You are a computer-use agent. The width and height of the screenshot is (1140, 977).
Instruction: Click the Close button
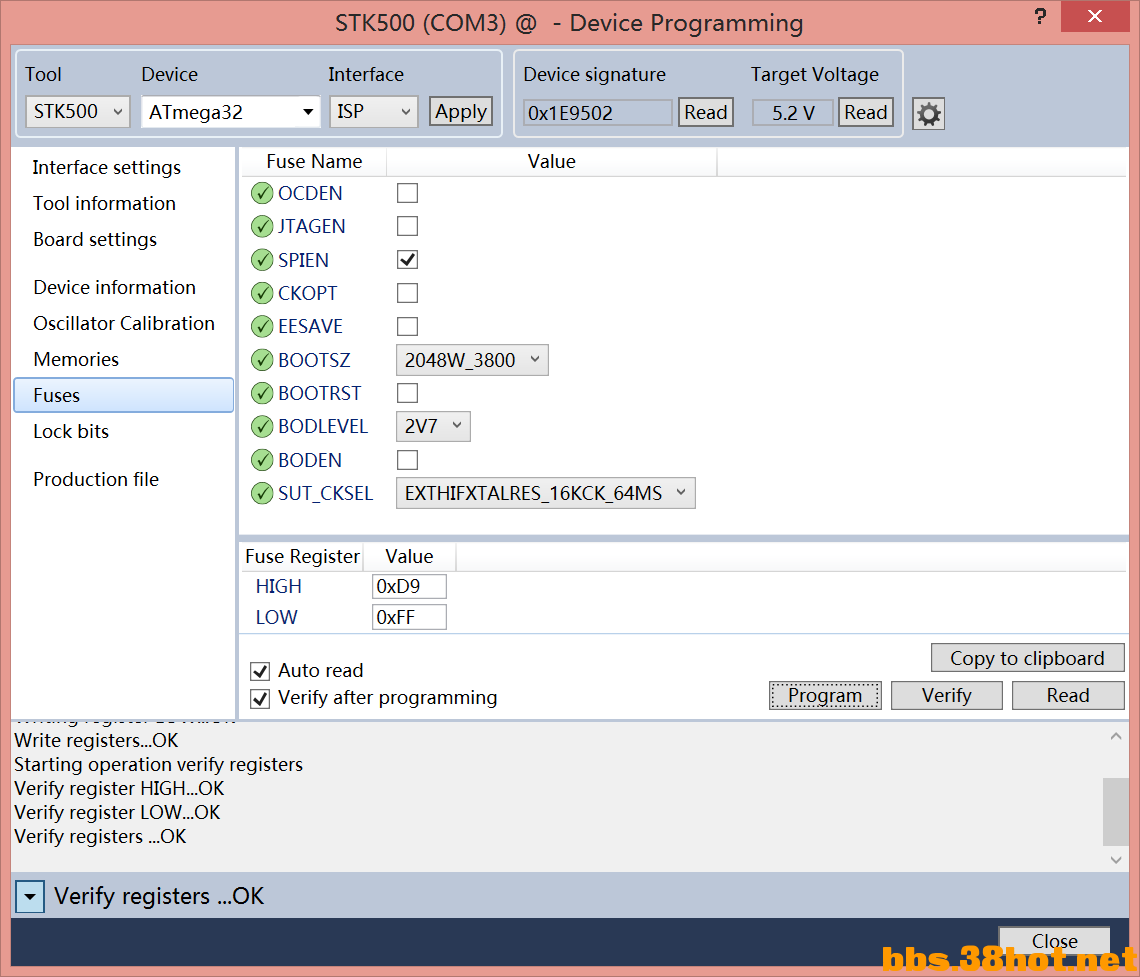[x=1055, y=942]
